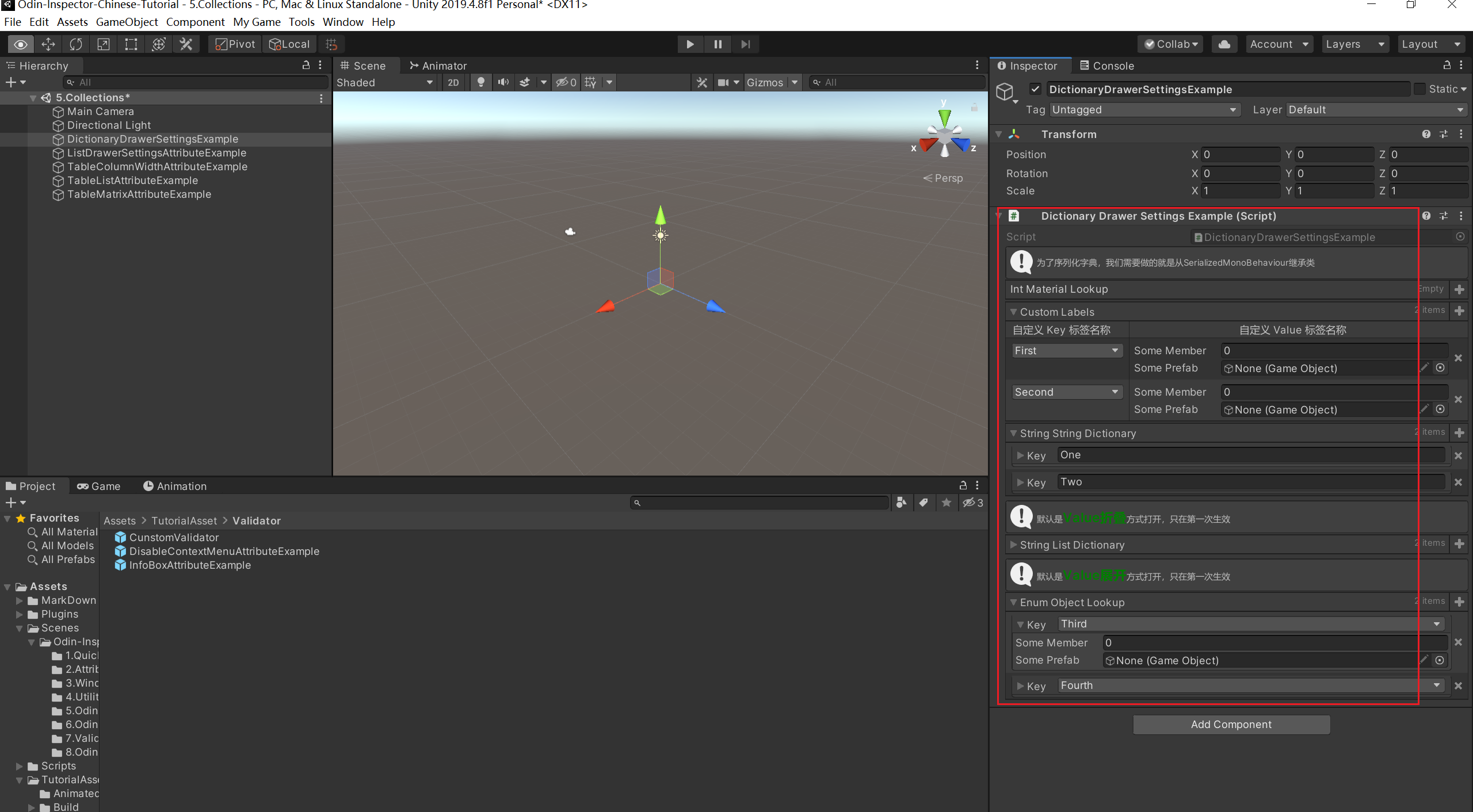This screenshot has width=1473, height=812.
Task: Collapse the Transform component
Action: (x=999, y=134)
